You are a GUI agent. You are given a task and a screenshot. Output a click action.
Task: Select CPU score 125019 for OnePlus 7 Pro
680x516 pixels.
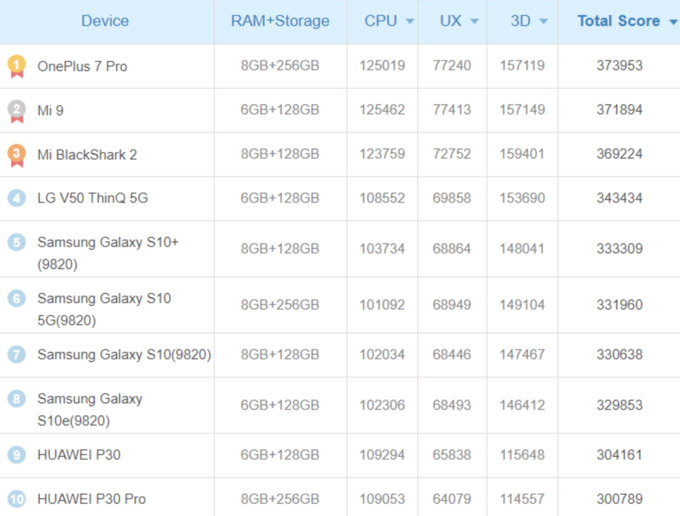(382, 65)
